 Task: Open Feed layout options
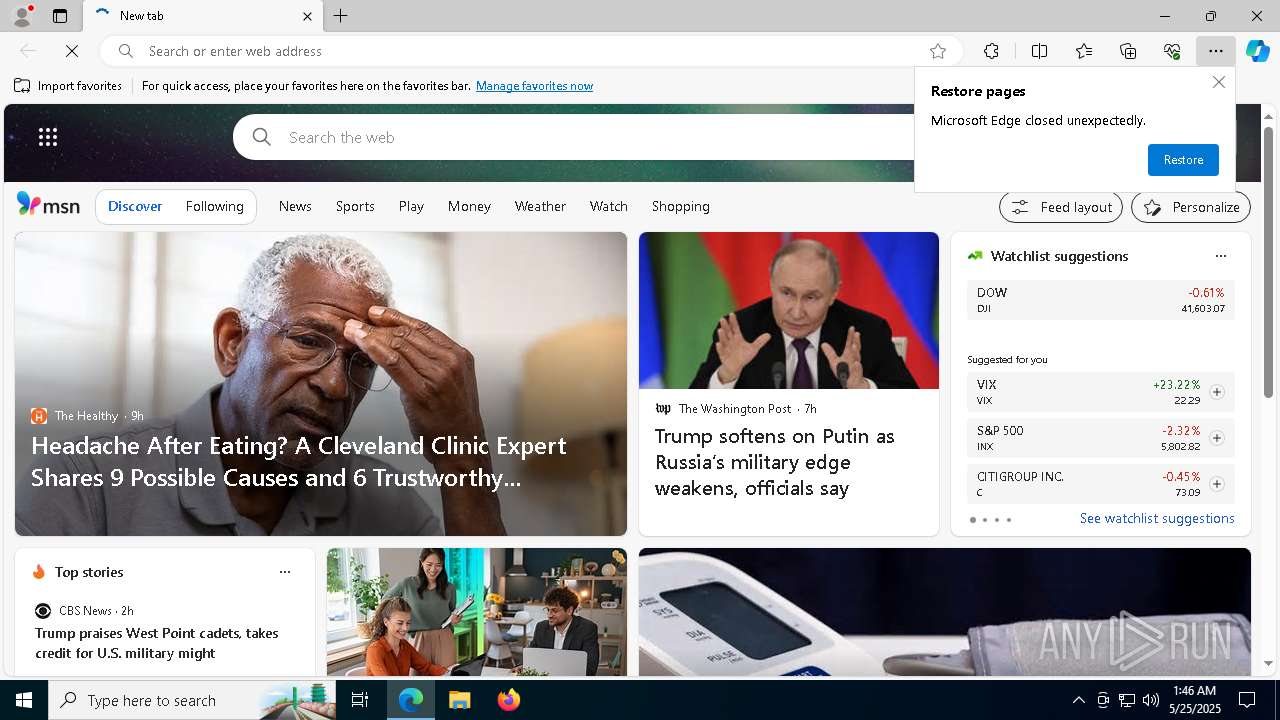(1062, 207)
